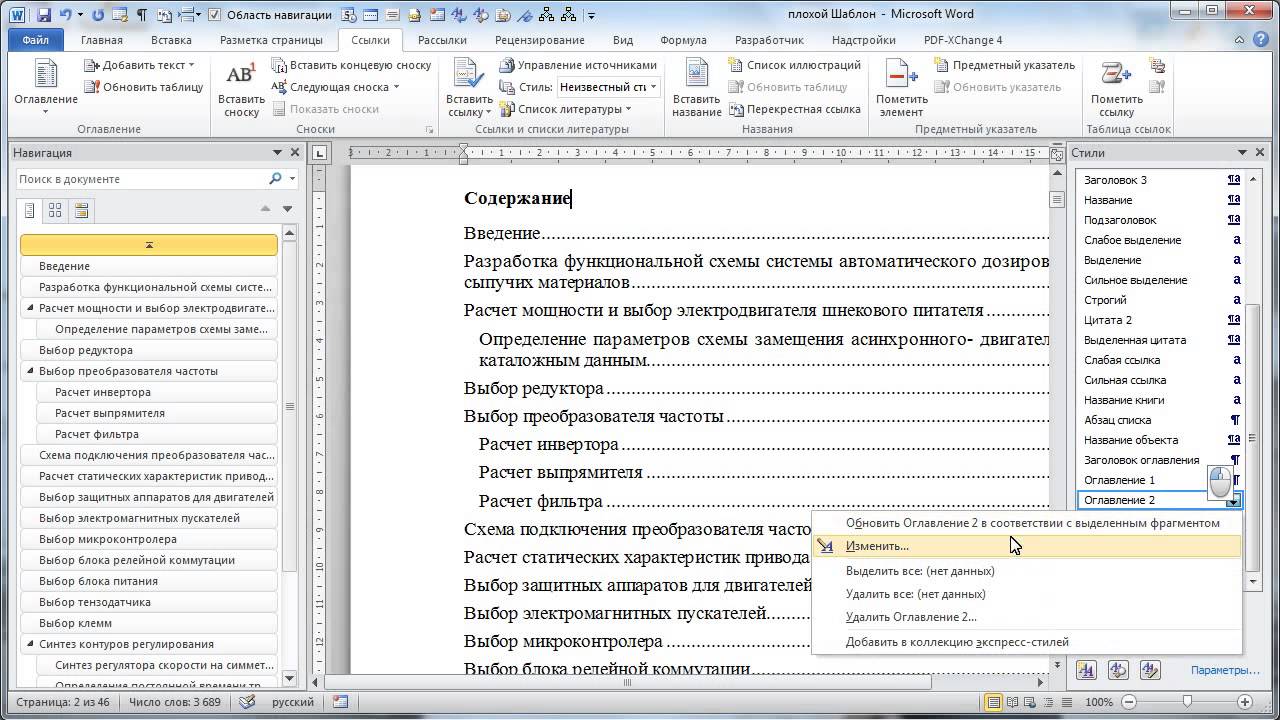Switch to print layout view in status bar
Screen dimensions: 1280x720
(x=995, y=702)
